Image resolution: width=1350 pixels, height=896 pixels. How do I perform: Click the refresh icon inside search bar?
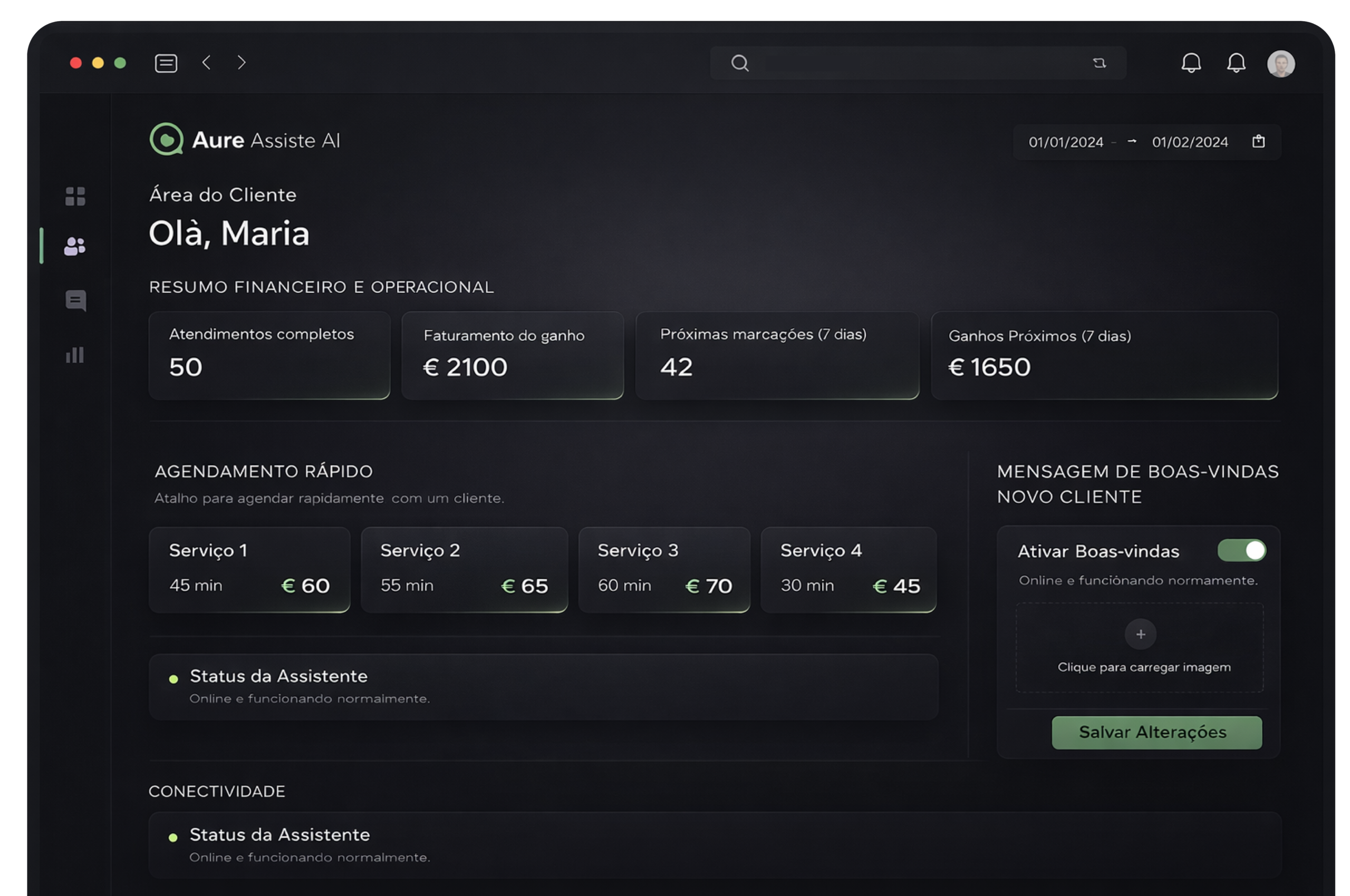pyautogui.click(x=1099, y=63)
